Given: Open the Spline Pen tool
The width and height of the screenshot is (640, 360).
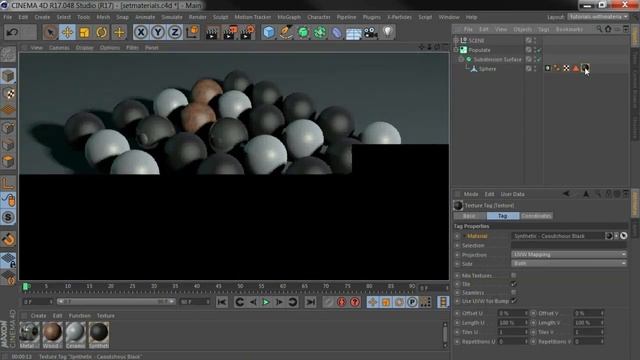Looking at the screenshot, I should pyautogui.click(x=286, y=32).
